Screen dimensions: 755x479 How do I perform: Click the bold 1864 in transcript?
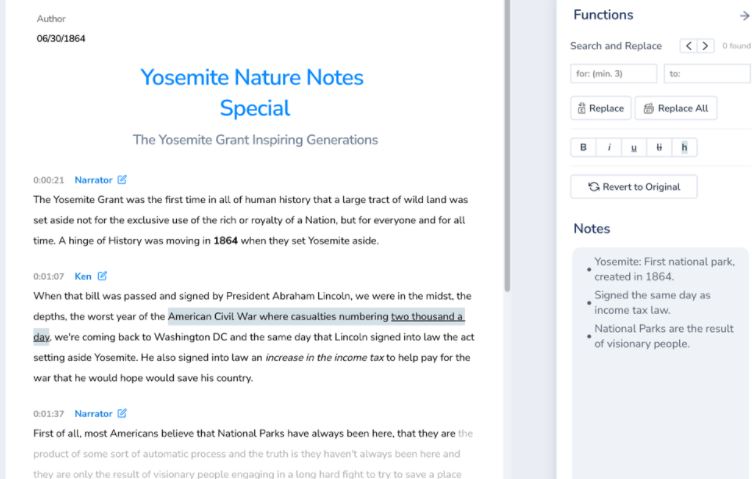(225, 241)
